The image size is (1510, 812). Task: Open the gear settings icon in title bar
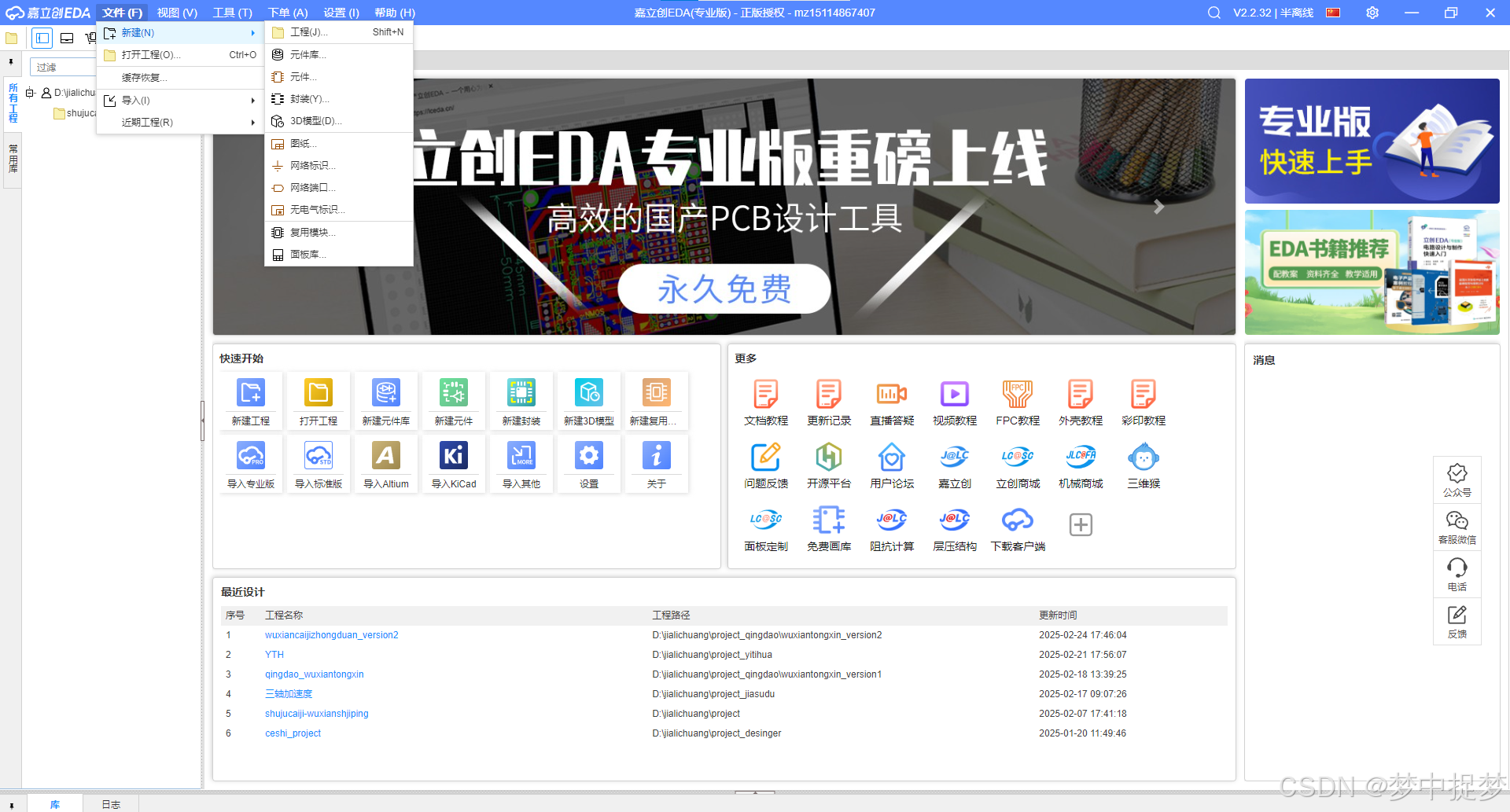tap(1372, 13)
